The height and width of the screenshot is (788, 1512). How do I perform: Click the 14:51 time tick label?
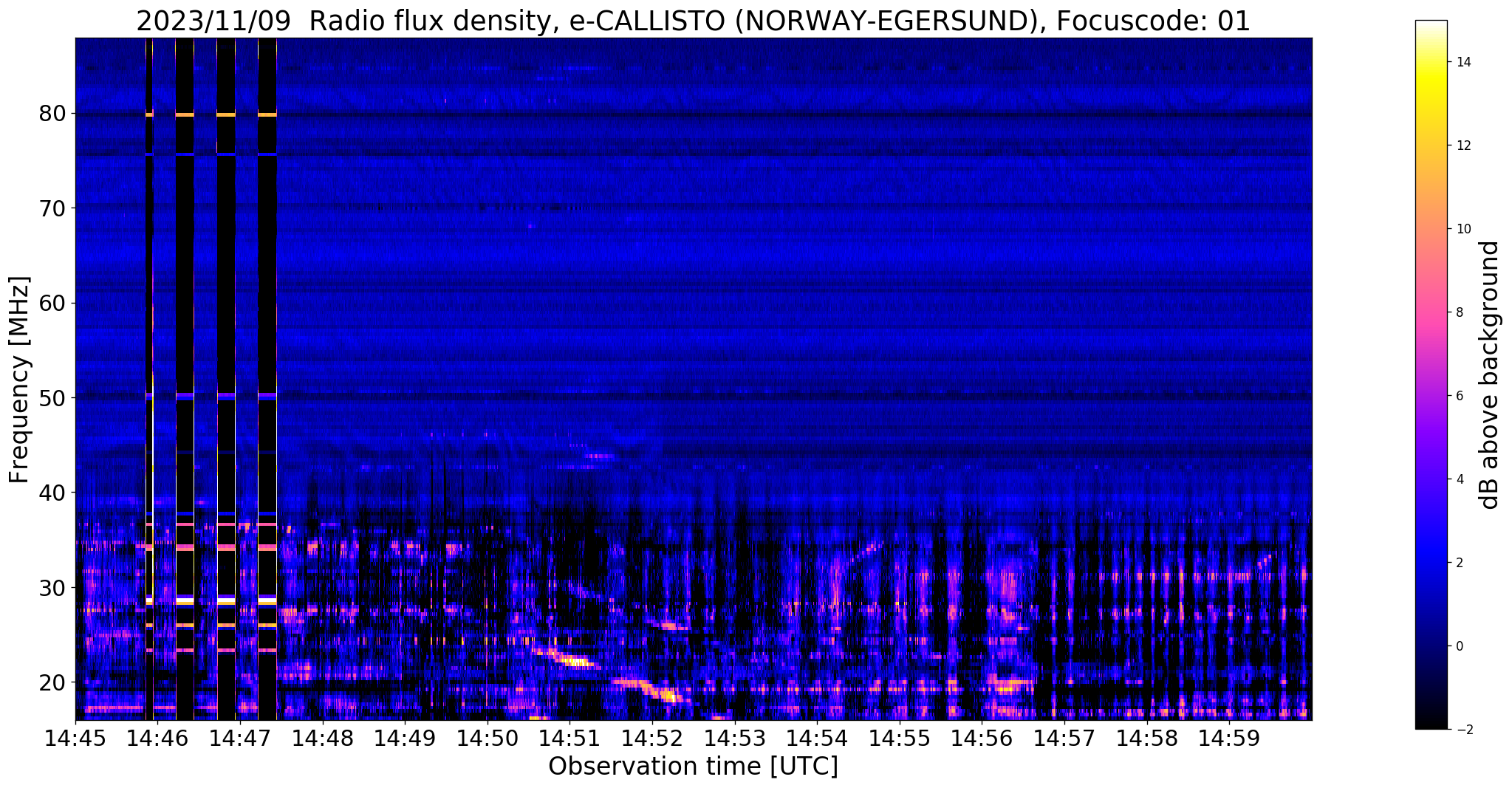pos(569,738)
